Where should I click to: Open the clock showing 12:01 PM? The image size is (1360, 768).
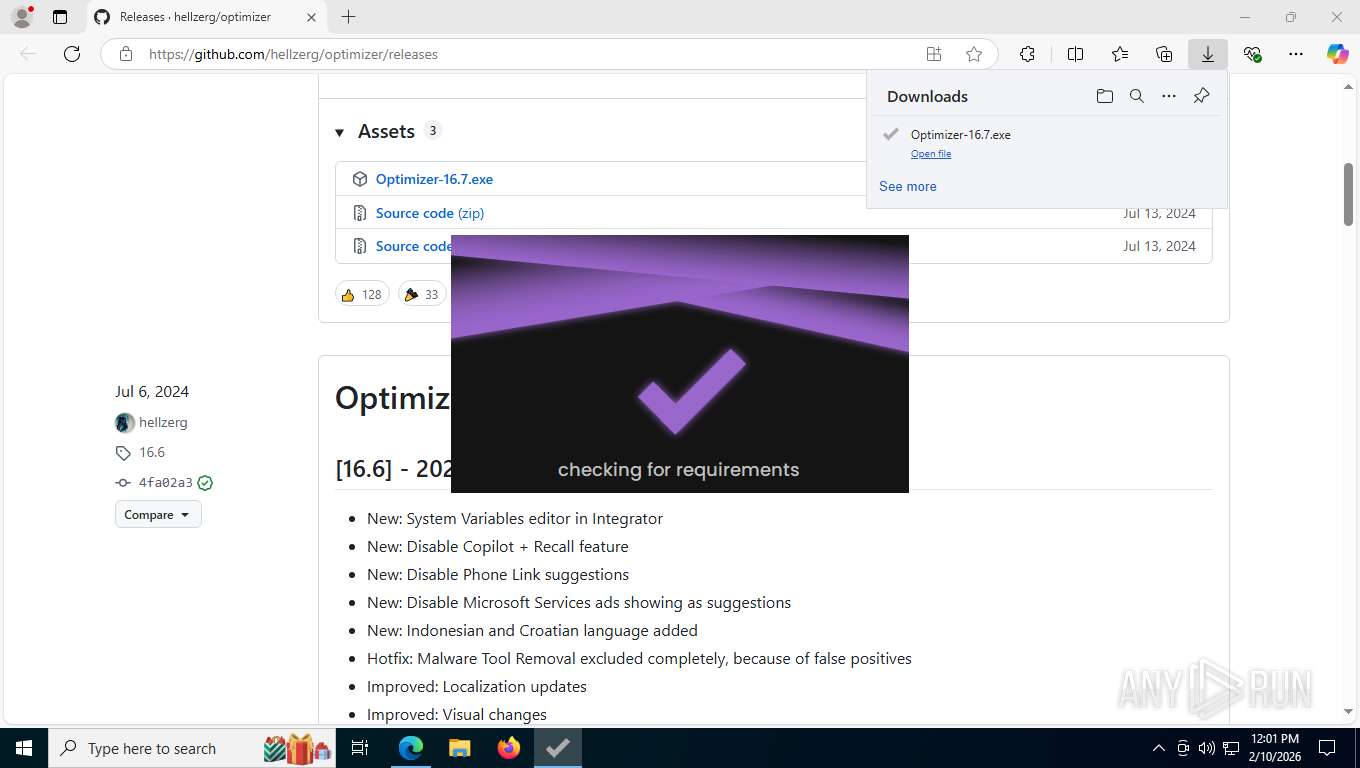(1274, 748)
